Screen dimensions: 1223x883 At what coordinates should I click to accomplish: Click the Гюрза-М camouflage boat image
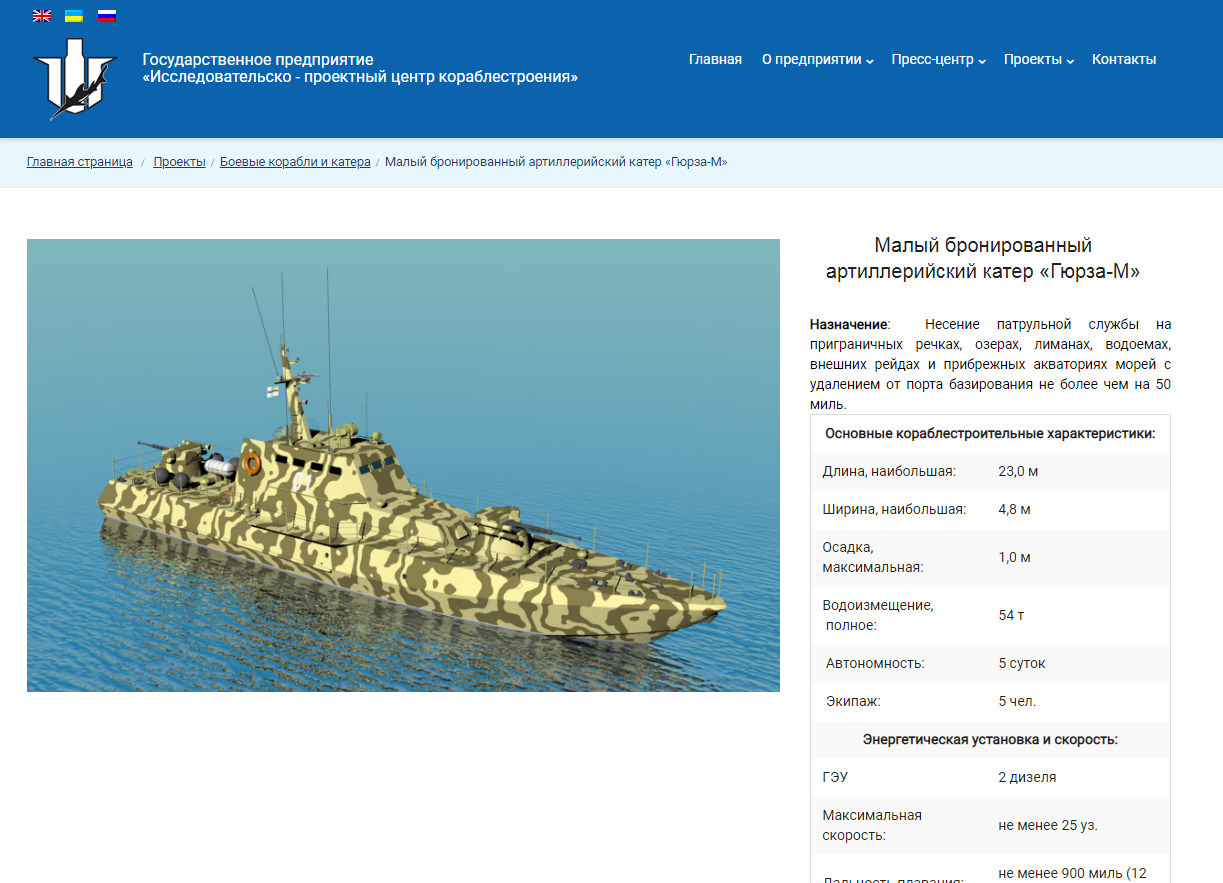pos(403,465)
